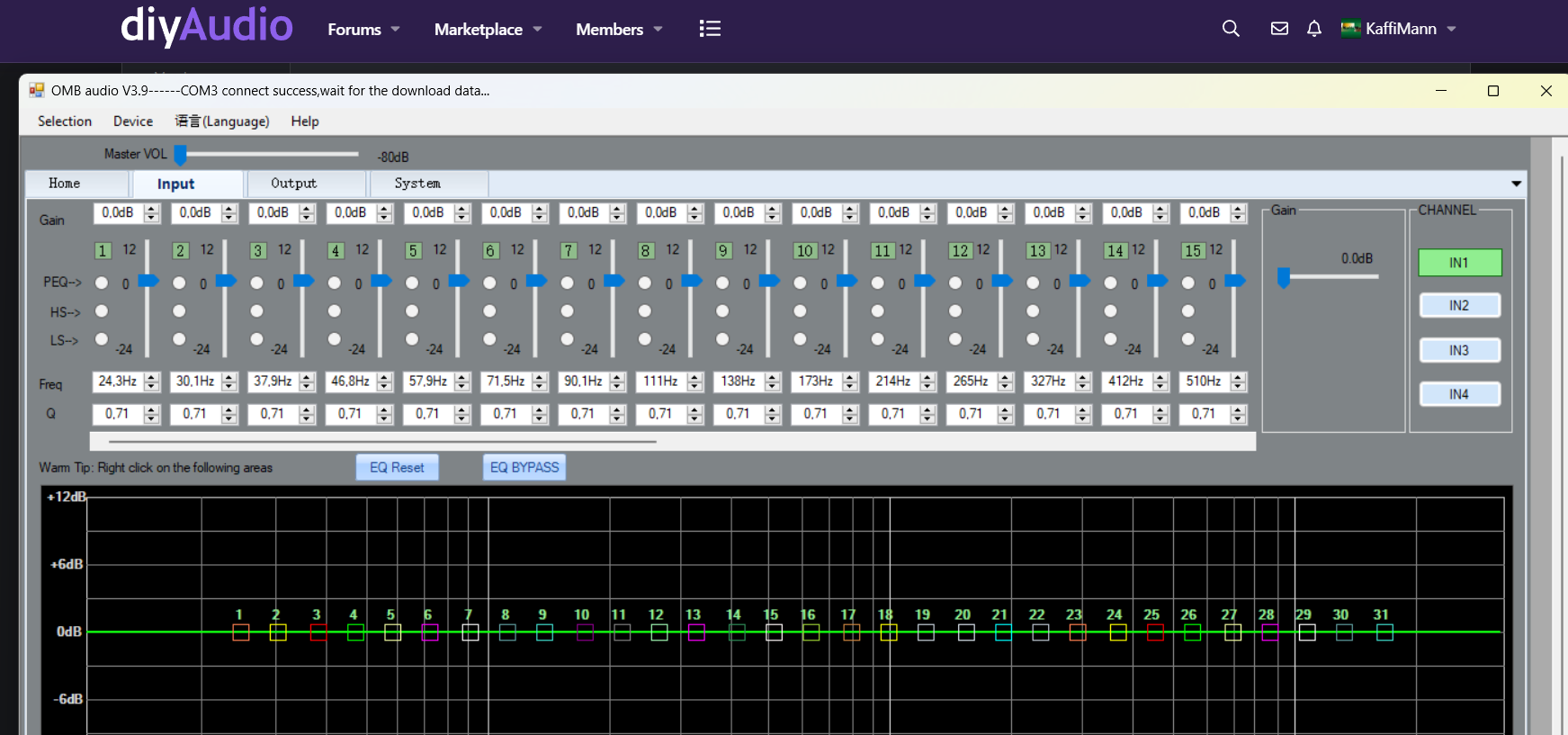Viewport: 1568px width, 735px height.
Task: Open the diyAudio alerts bell icon
Action: pyautogui.click(x=1314, y=29)
